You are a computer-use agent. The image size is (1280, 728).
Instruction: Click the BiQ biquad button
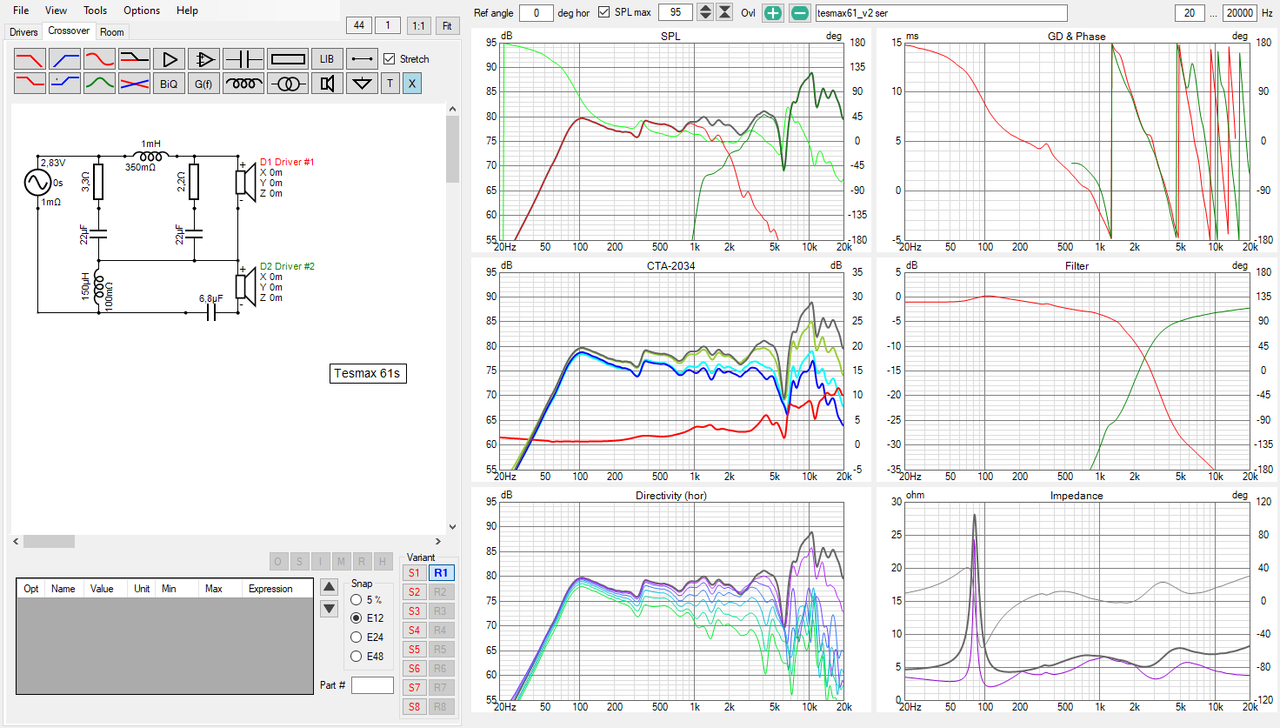169,84
